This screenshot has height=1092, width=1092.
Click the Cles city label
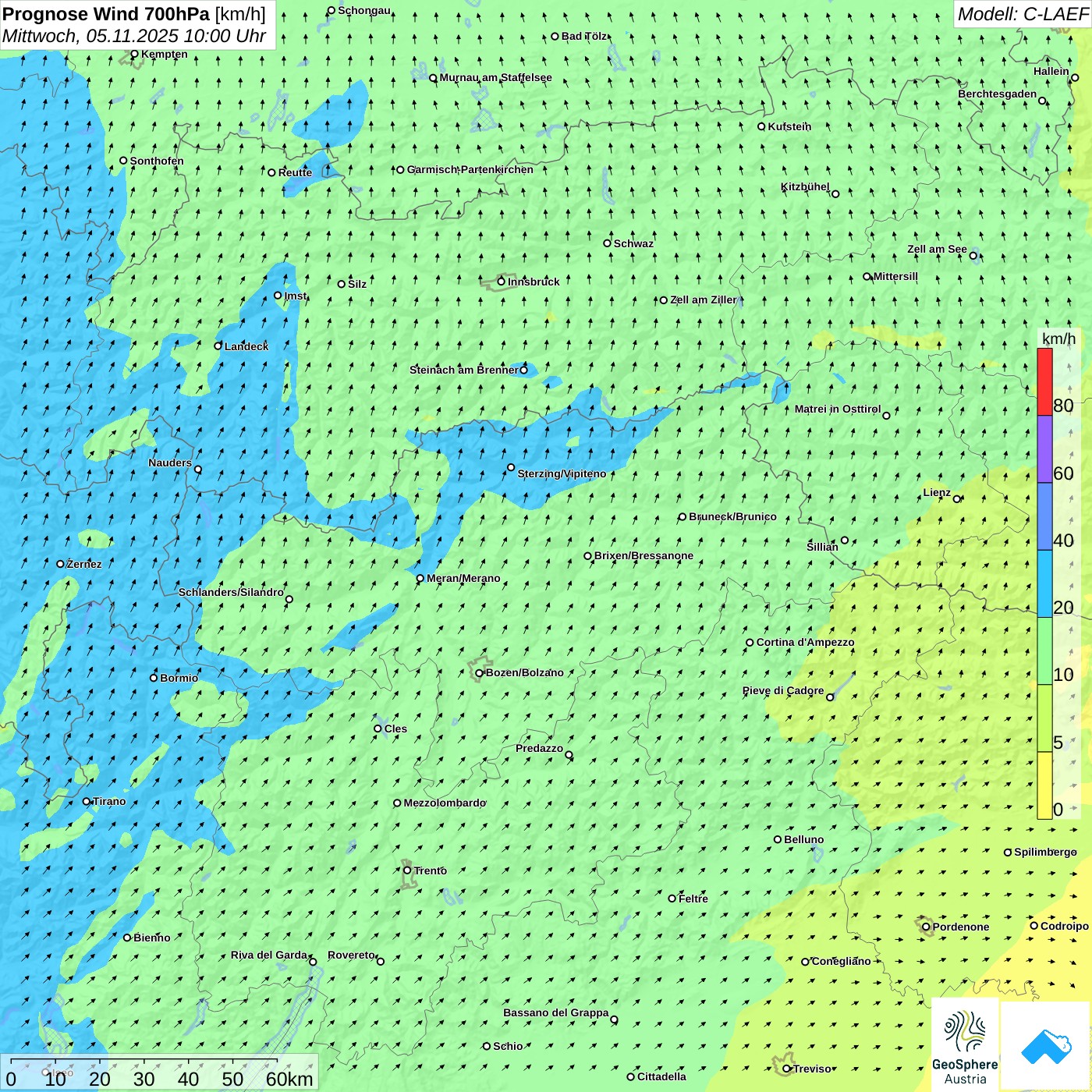point(395,729)
